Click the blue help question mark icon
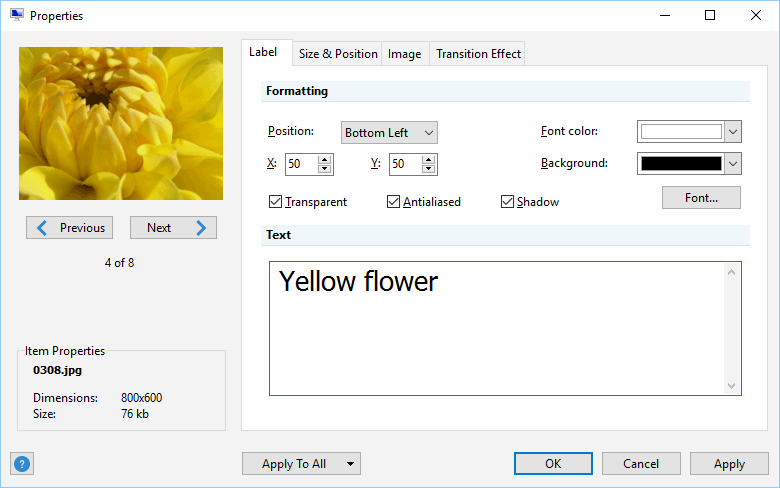This screenshot has width=780, height=488. click(21, 464)
